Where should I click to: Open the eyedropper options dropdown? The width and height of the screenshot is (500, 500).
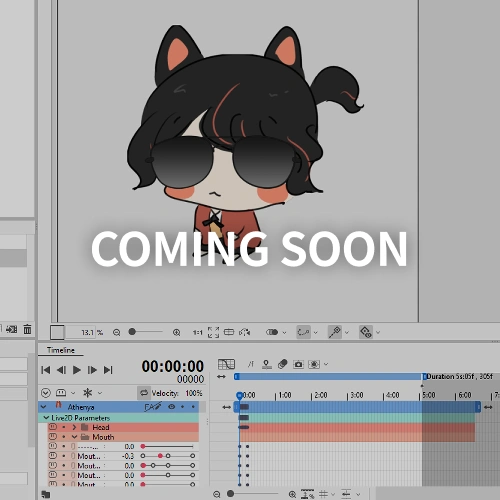pos(347,332)
